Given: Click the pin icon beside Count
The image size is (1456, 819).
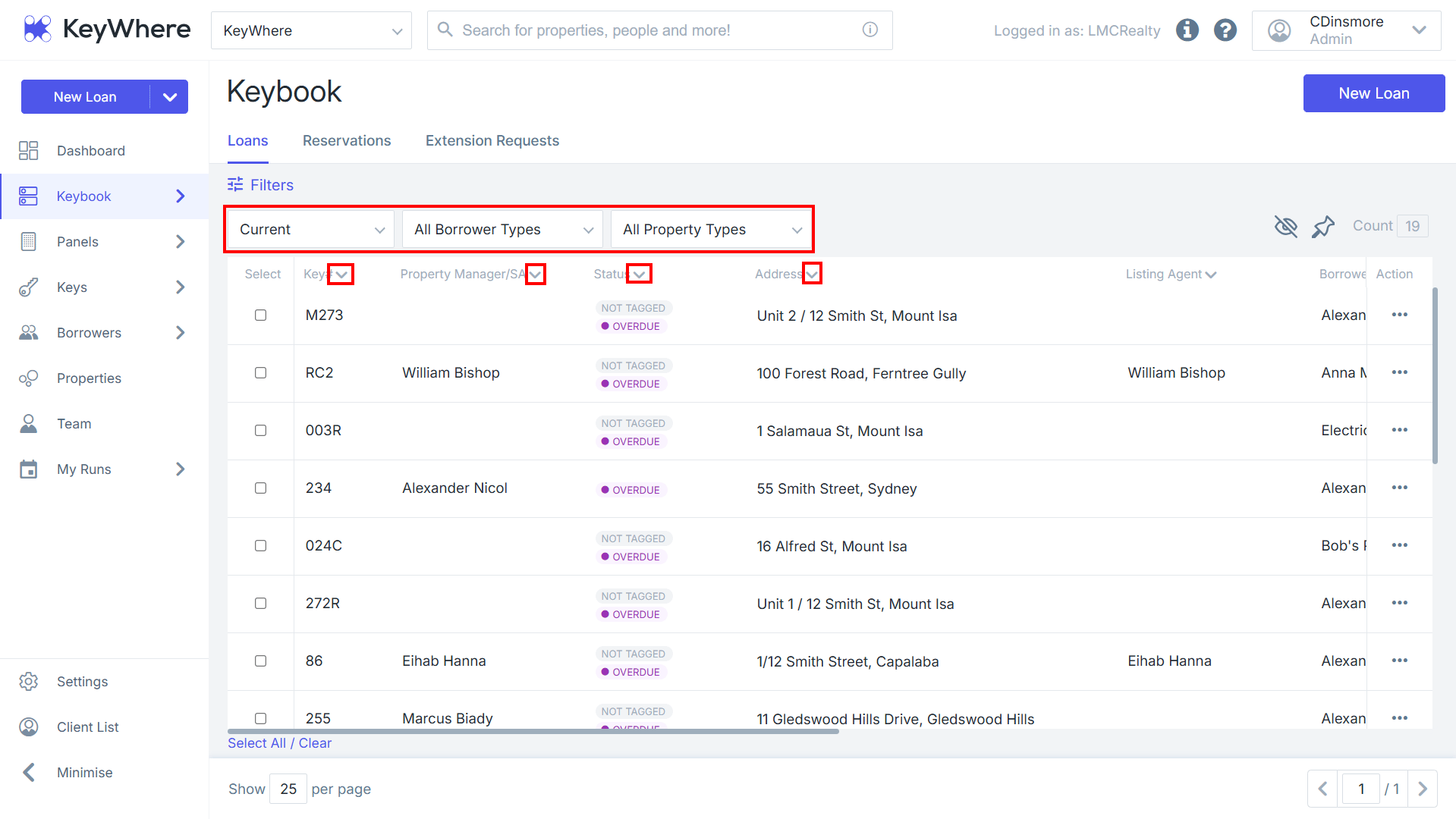Looking at the screenshot, I should pos(1323,226).
